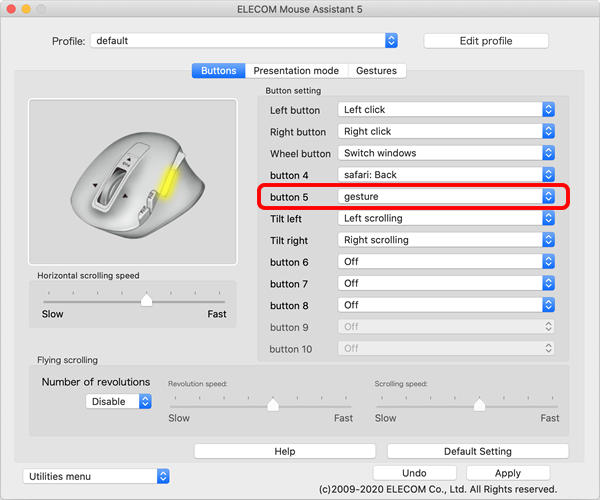Screen dimensions: 600x500
Task: Click the Scrolling speed slider thumb
Action: (x=479, y=404)
